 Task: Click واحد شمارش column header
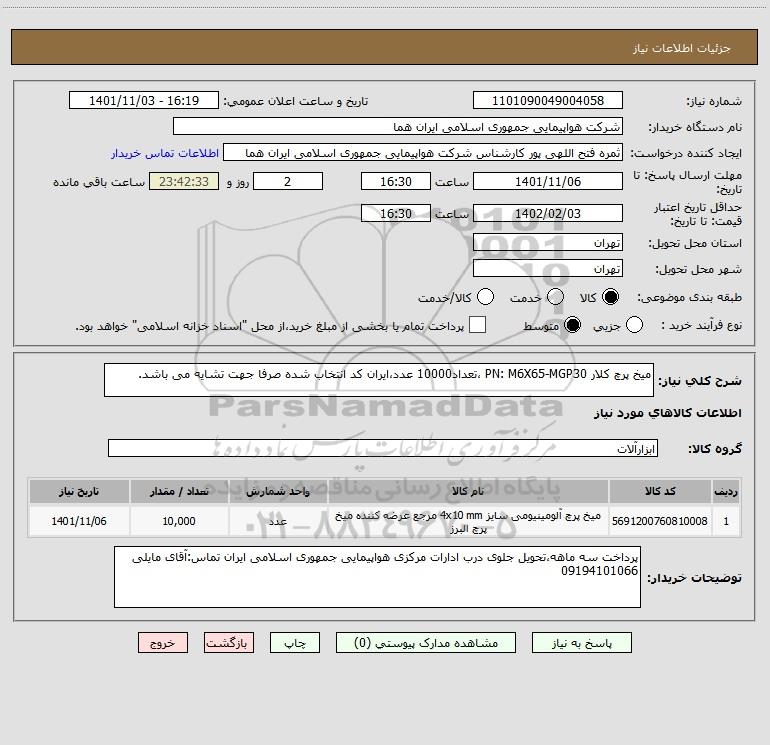pos(278,491)
